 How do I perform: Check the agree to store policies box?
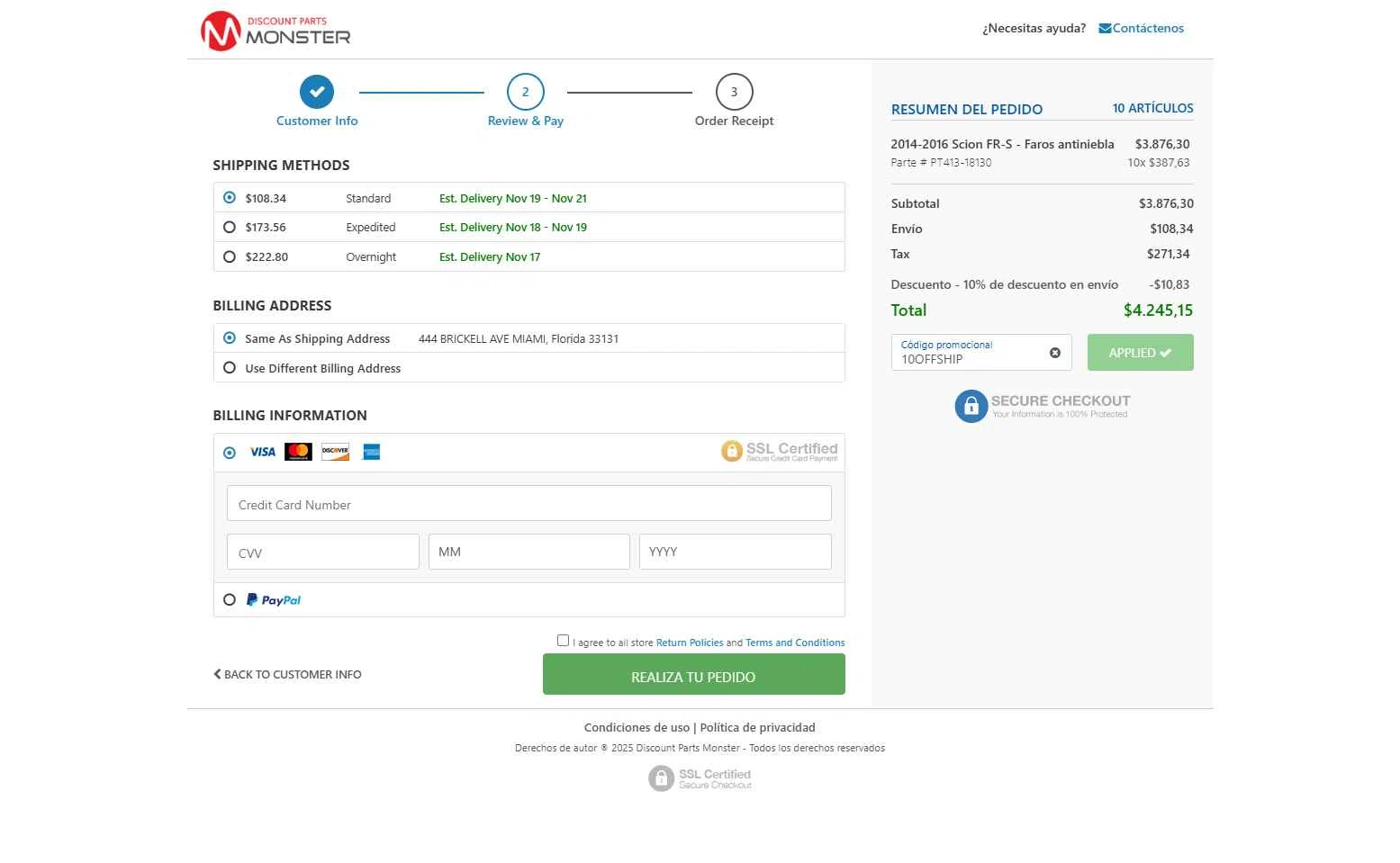(x=563, y=641)
